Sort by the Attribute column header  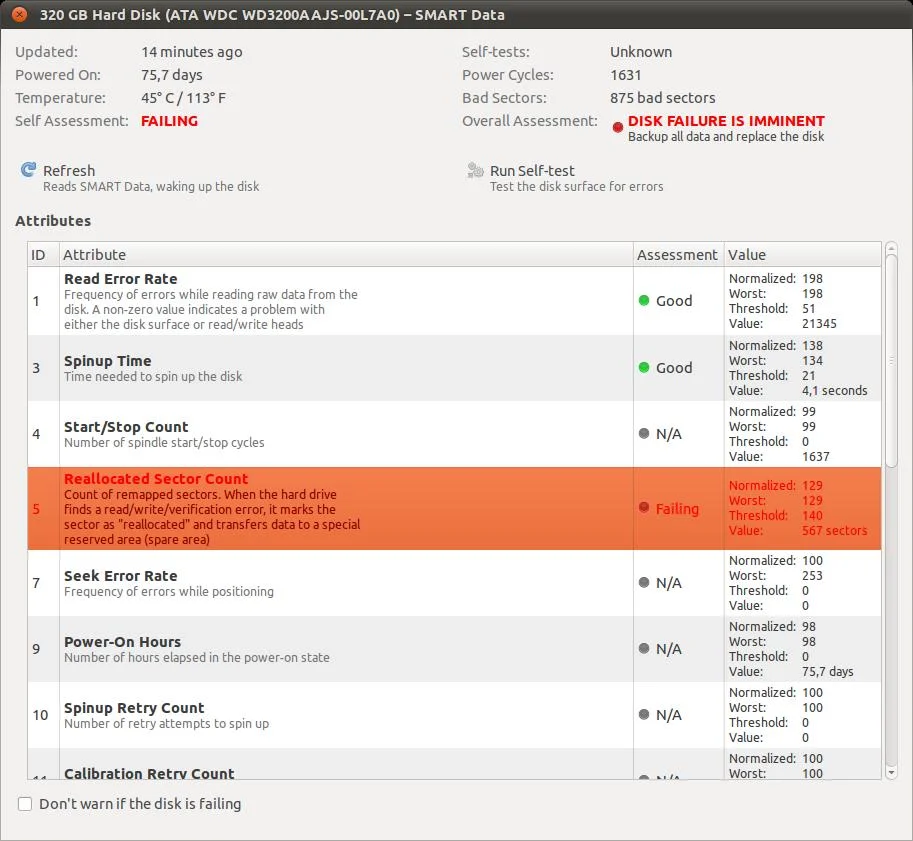[346, 255]
